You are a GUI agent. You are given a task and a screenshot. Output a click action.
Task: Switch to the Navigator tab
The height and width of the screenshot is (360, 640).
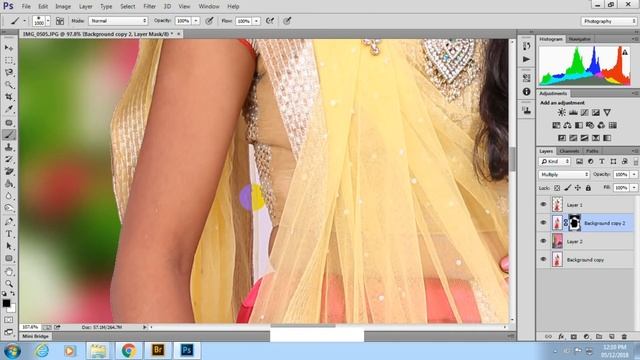pos(580,39)
